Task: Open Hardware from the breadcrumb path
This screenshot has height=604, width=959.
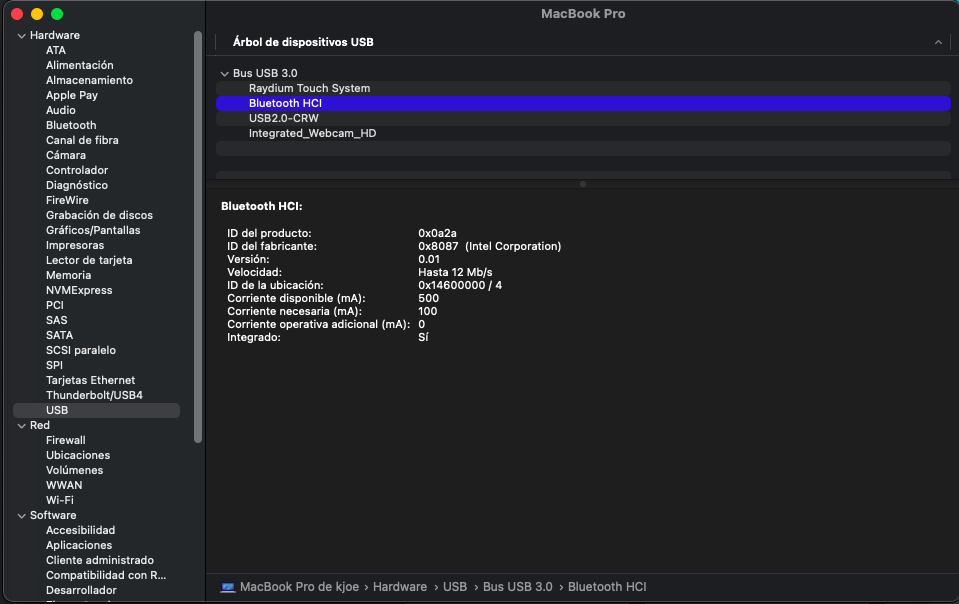Action: 399,586
